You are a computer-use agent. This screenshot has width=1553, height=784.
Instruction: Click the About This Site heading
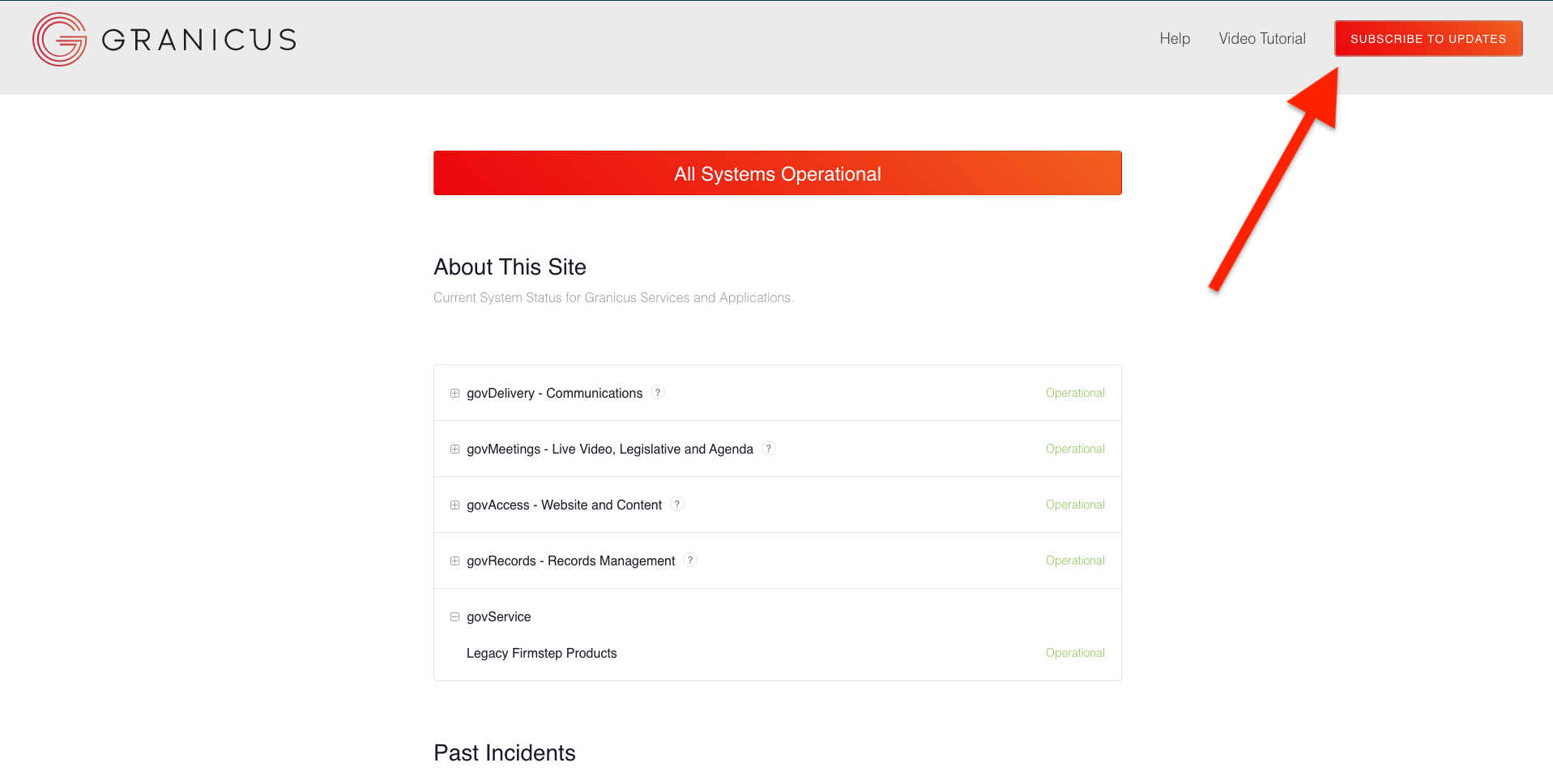[510, 267]
